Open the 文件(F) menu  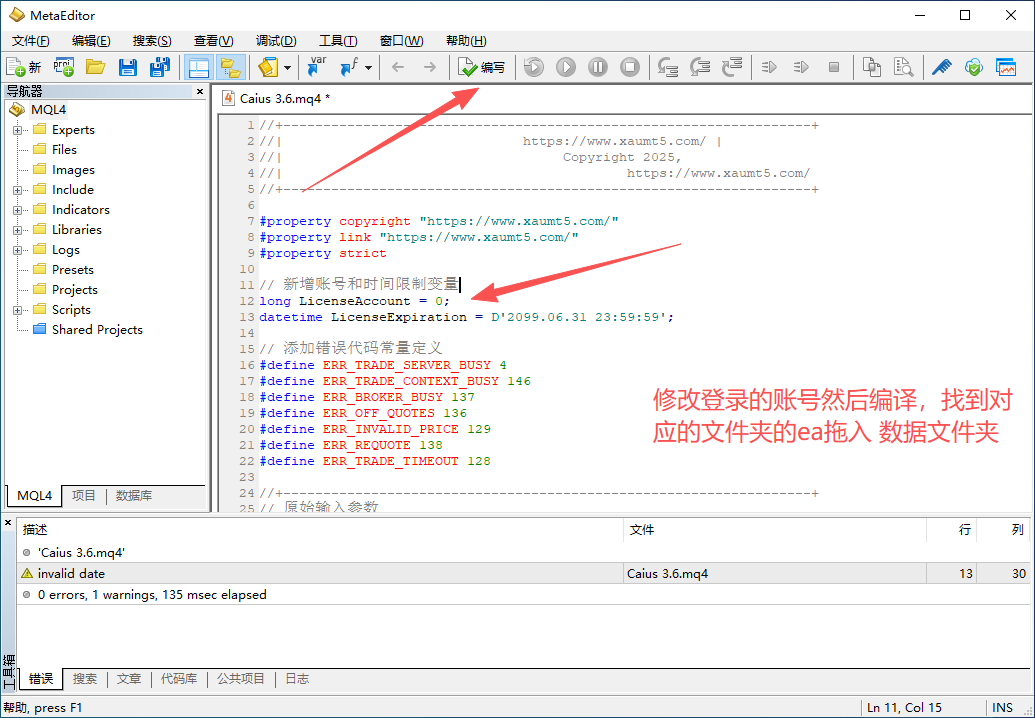click(31, 41)
